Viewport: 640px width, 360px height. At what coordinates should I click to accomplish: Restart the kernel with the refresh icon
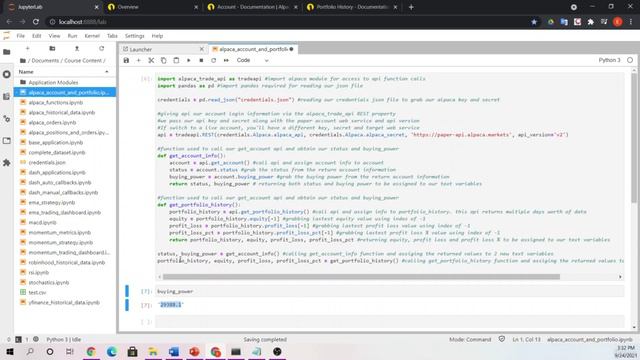[x=213, y=60]
